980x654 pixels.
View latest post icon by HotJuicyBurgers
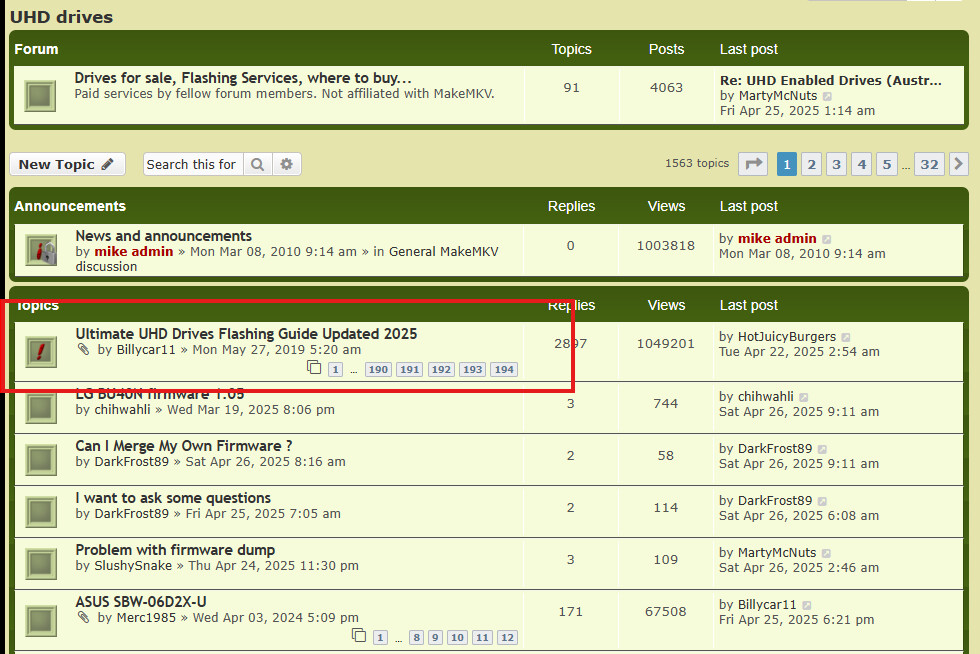846,338
